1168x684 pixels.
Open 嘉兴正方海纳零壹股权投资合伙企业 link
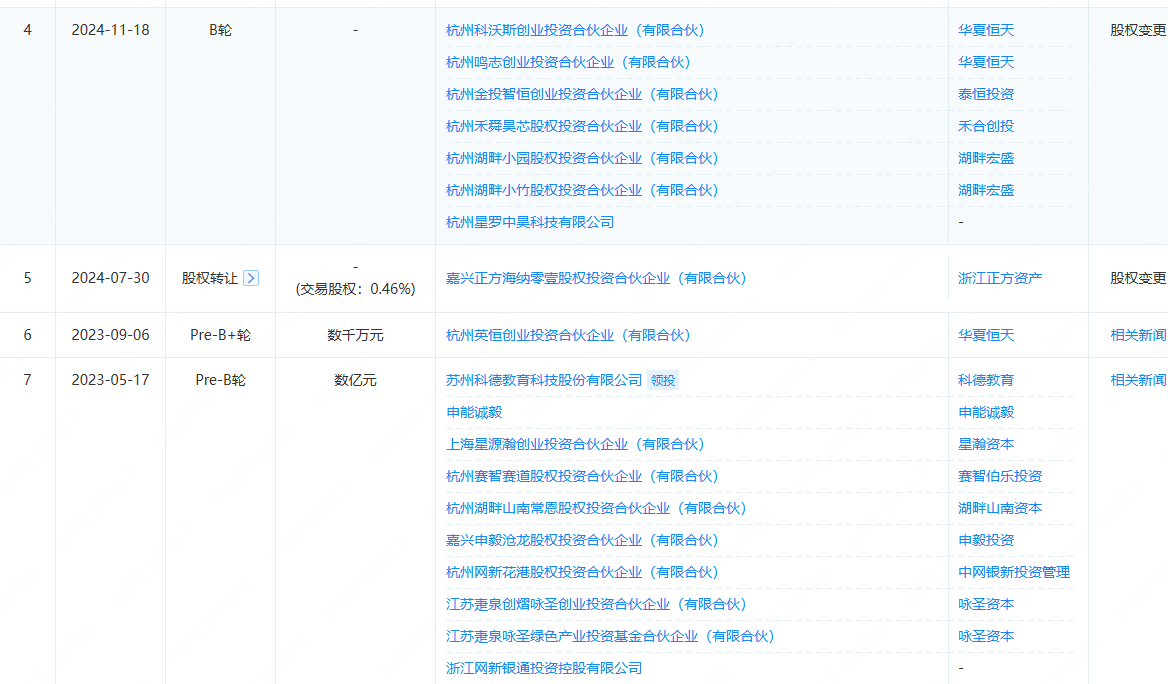pyautogui.click(x=596, y=279)
